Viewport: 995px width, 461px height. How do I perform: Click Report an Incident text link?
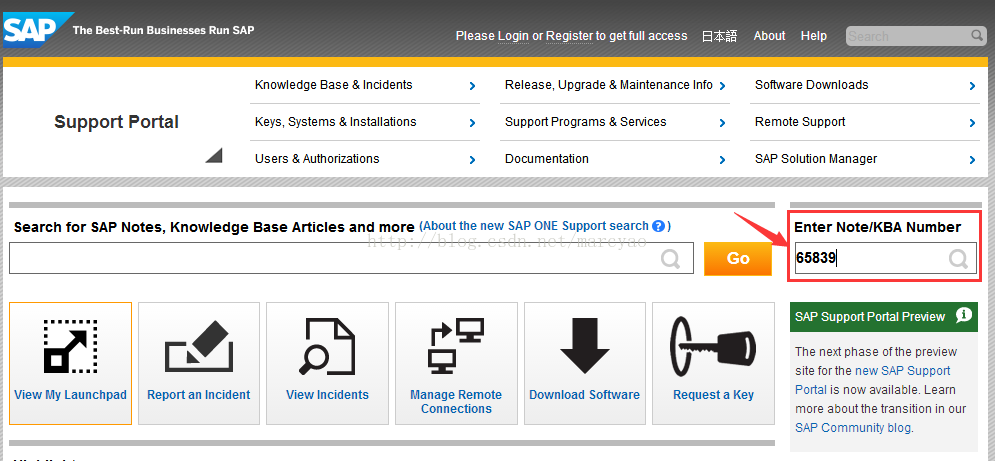coord(199,395)
